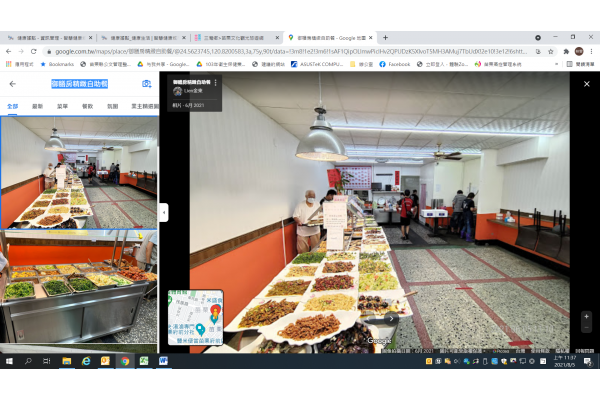Screen dimensions: 600x400
Task: Open Windows taskbar search
Action: point(28,361)
